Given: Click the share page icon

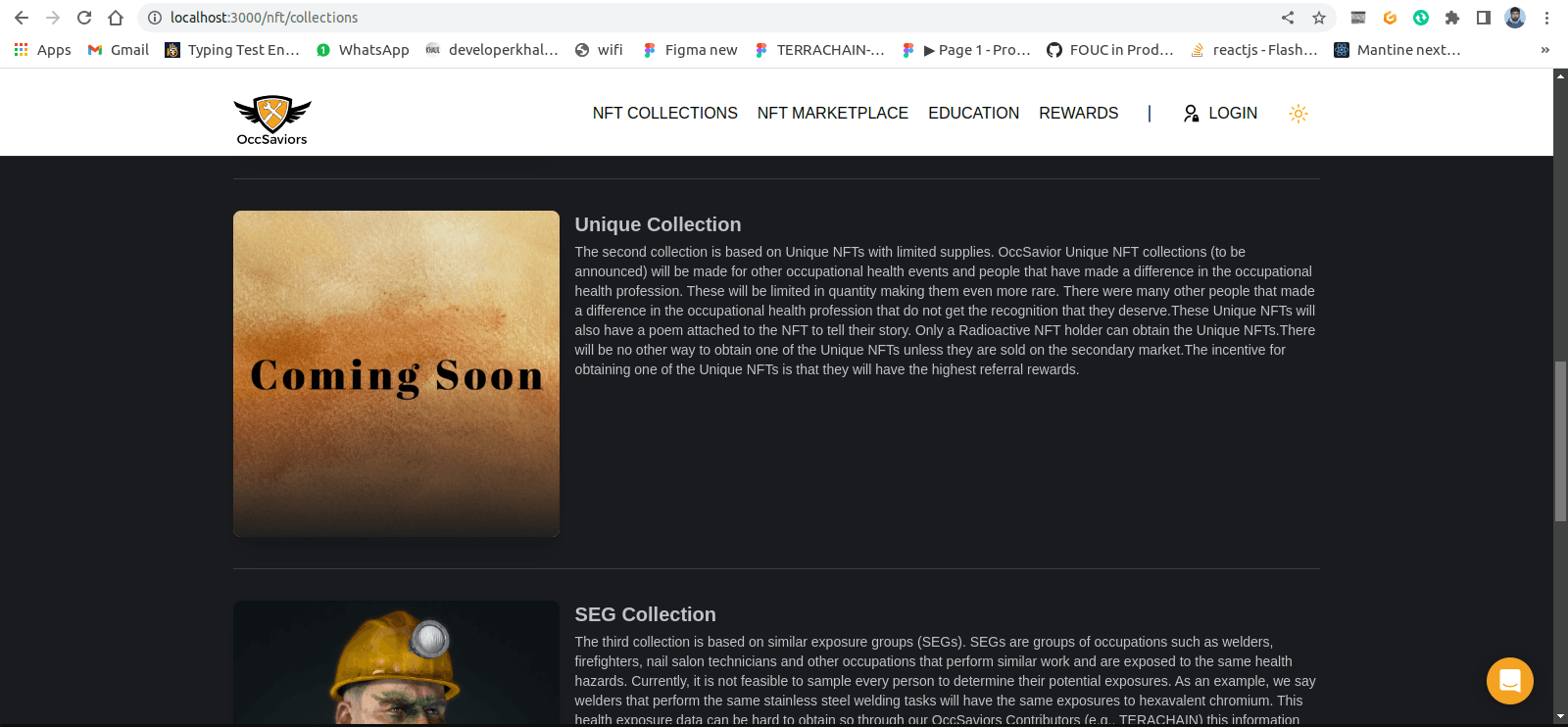Looking at the screenshot, I should coord(1288,18).
